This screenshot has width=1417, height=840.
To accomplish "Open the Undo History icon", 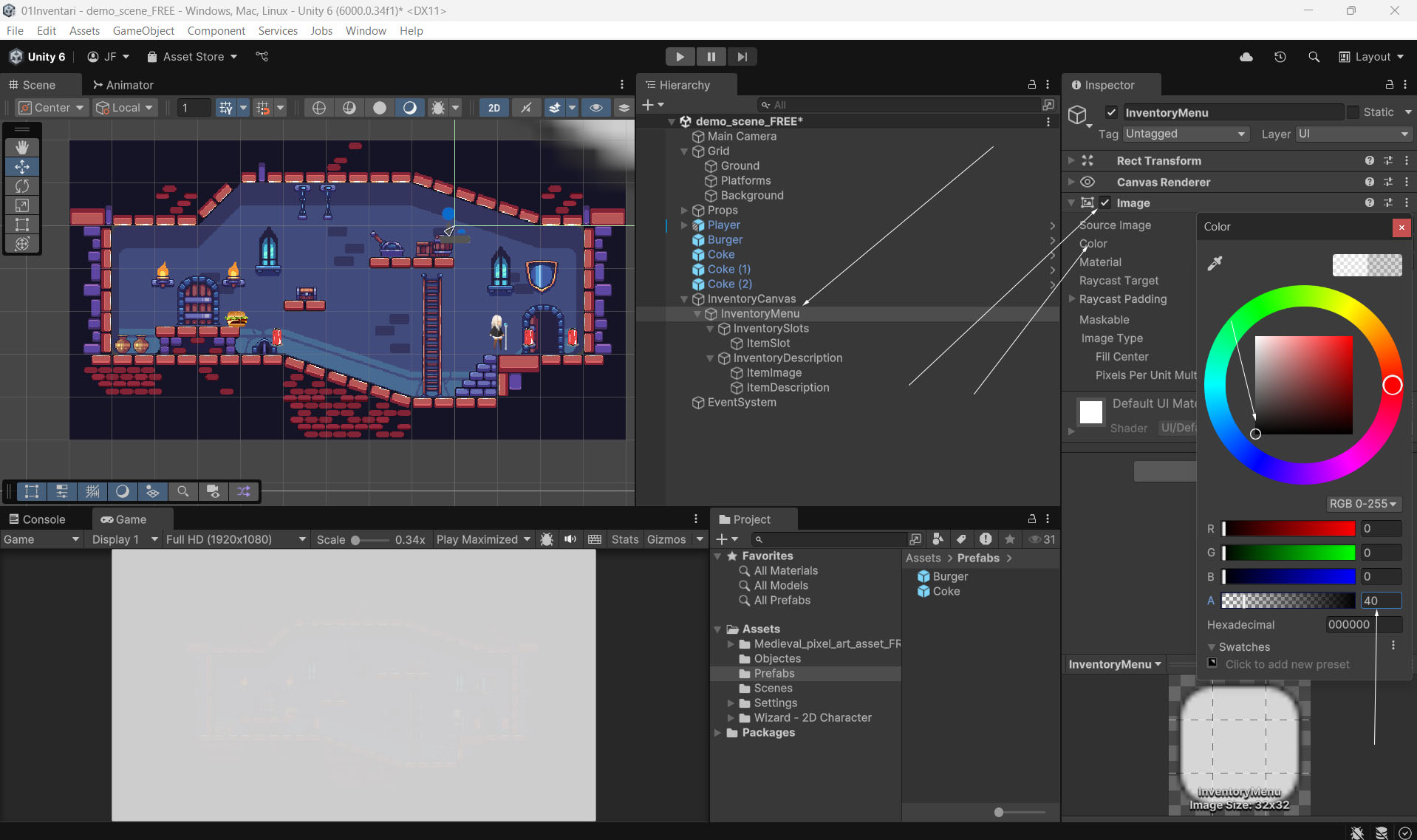I will [1280, 57].
